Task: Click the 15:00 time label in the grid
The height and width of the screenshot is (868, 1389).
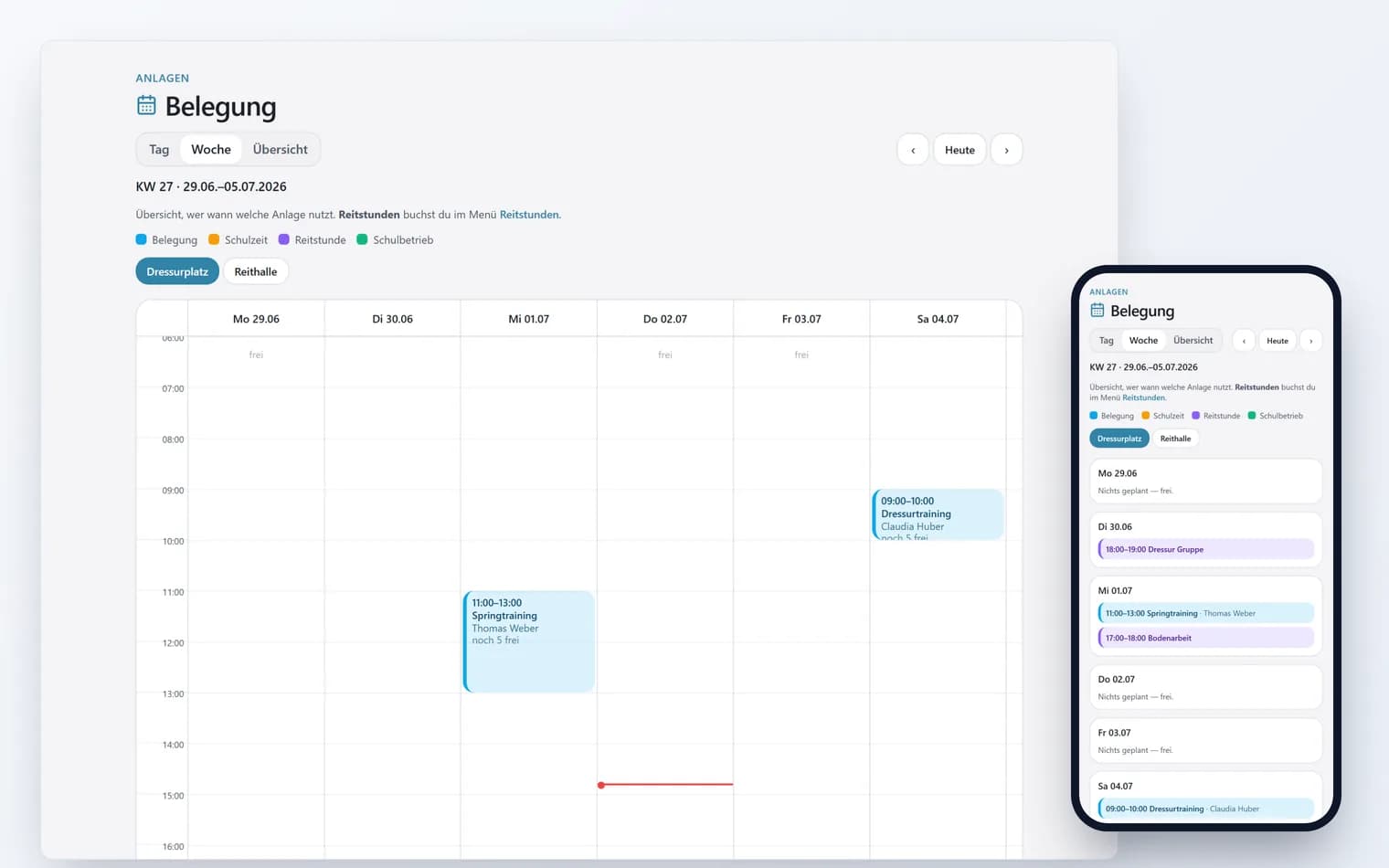Action: [174, 796]
